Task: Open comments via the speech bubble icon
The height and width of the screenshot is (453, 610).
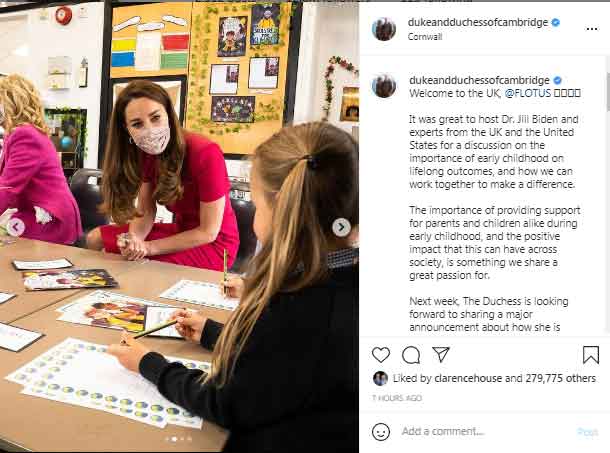Action: pos(411,355)
